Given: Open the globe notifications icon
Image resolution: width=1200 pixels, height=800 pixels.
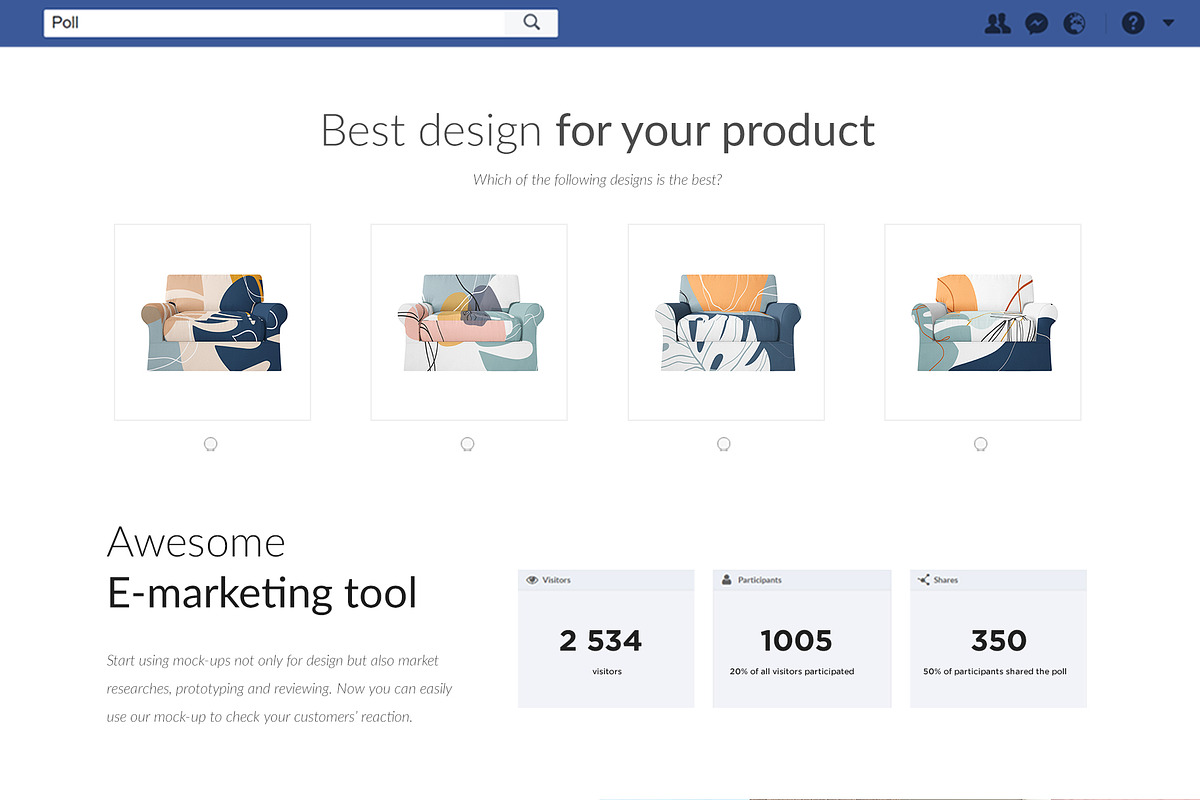Looking at the screenshot, I should [1075, 23].
